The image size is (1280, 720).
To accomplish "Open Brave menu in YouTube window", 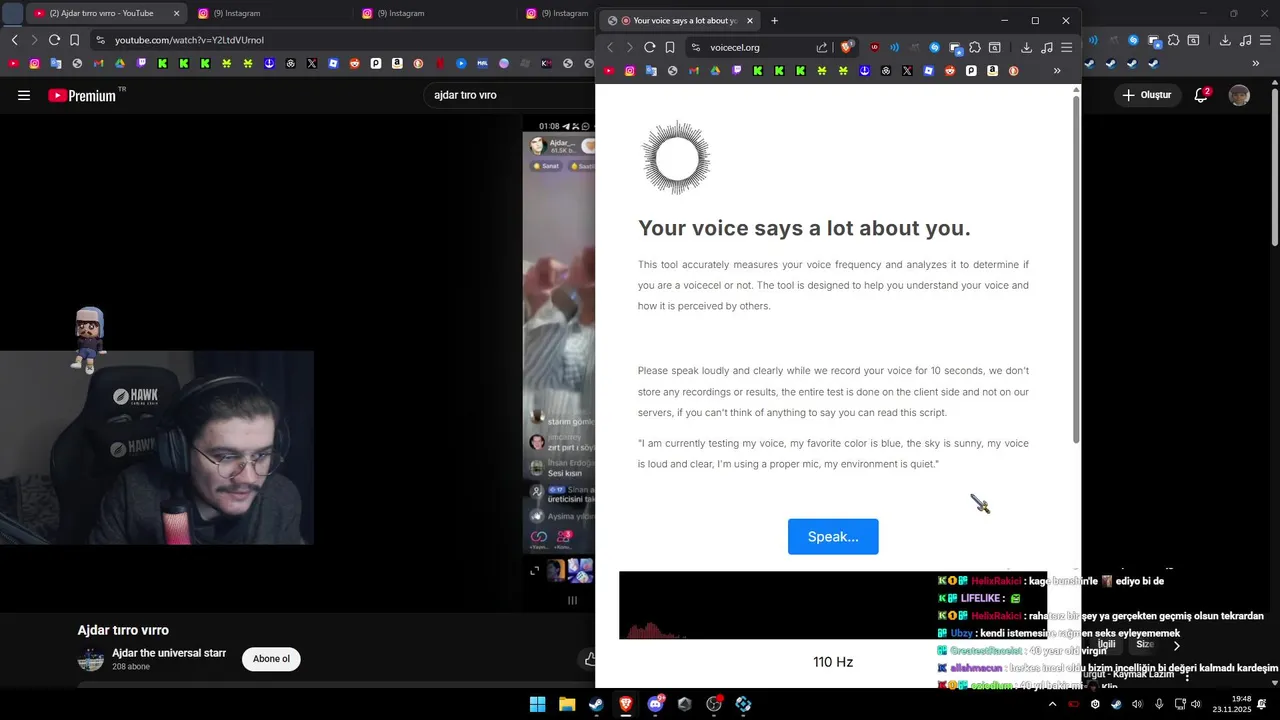I will tap(1265, 40).
